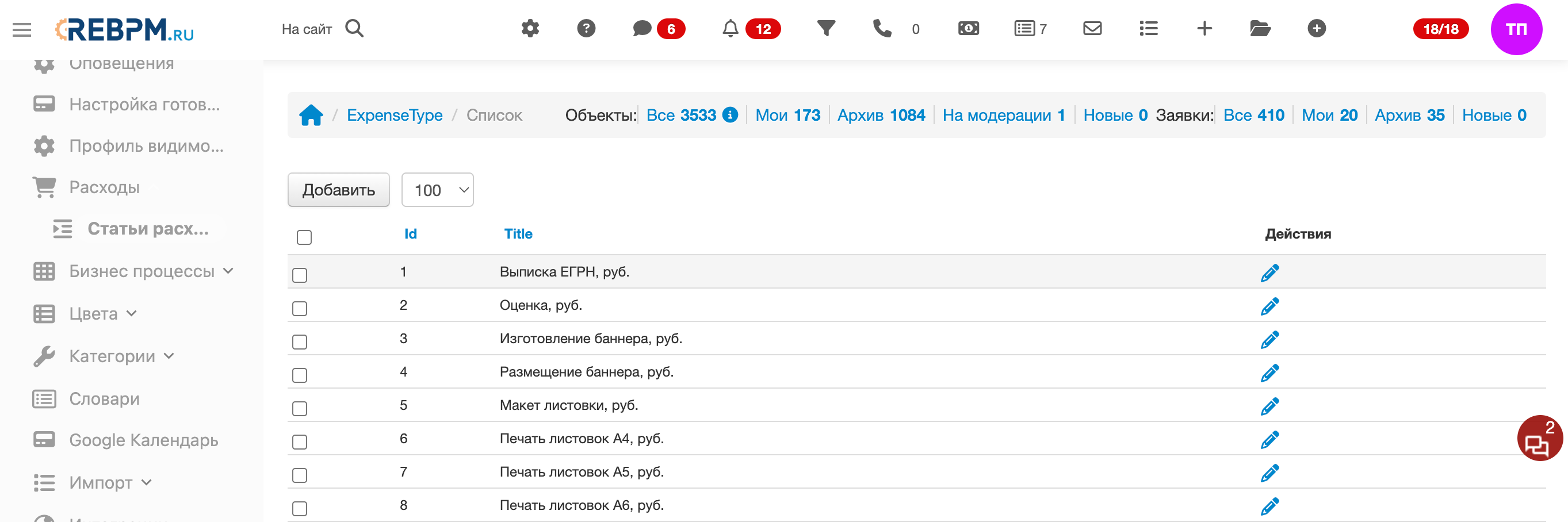Open the hamburger menu

(x=22, y=29)
